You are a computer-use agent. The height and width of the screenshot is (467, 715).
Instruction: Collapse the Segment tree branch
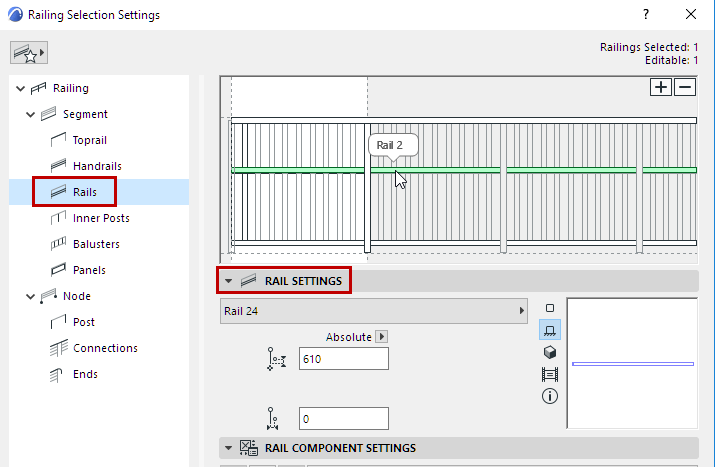(x=31, y=115)
